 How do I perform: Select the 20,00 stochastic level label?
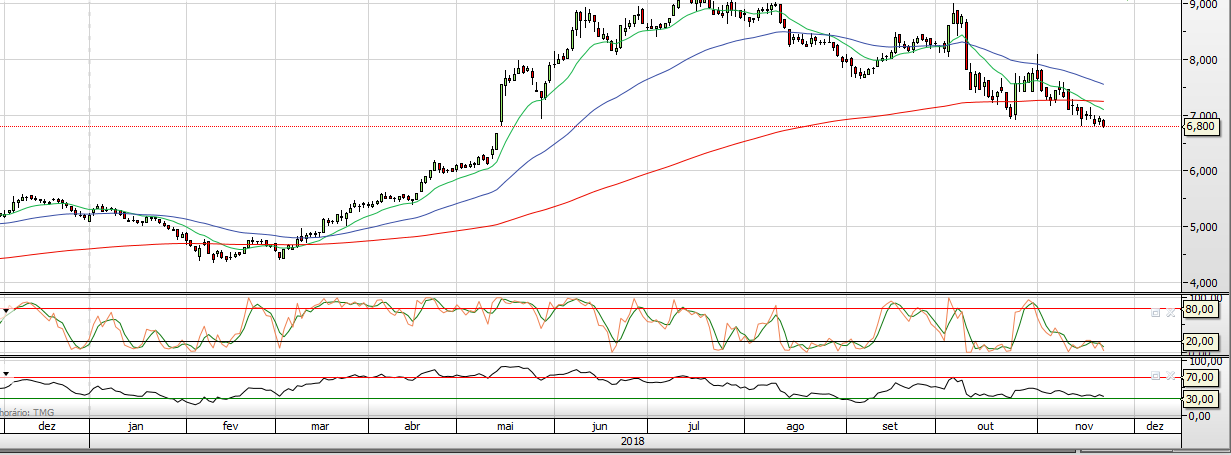(1200, 341)
